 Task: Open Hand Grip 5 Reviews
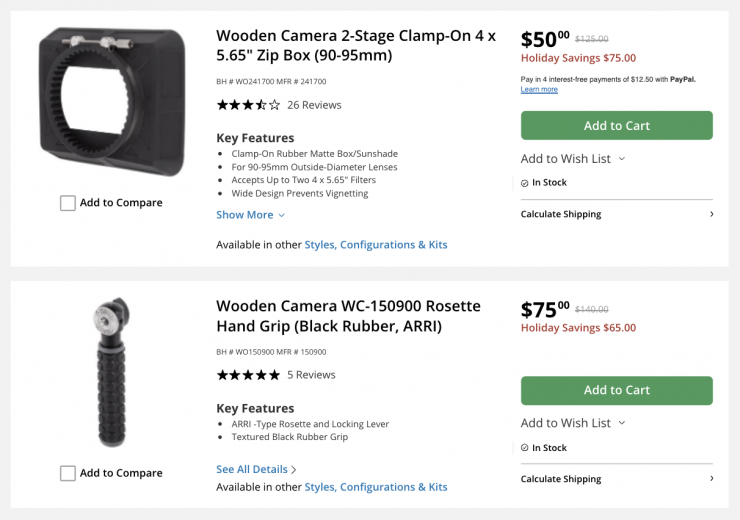[x=311, y=375]
